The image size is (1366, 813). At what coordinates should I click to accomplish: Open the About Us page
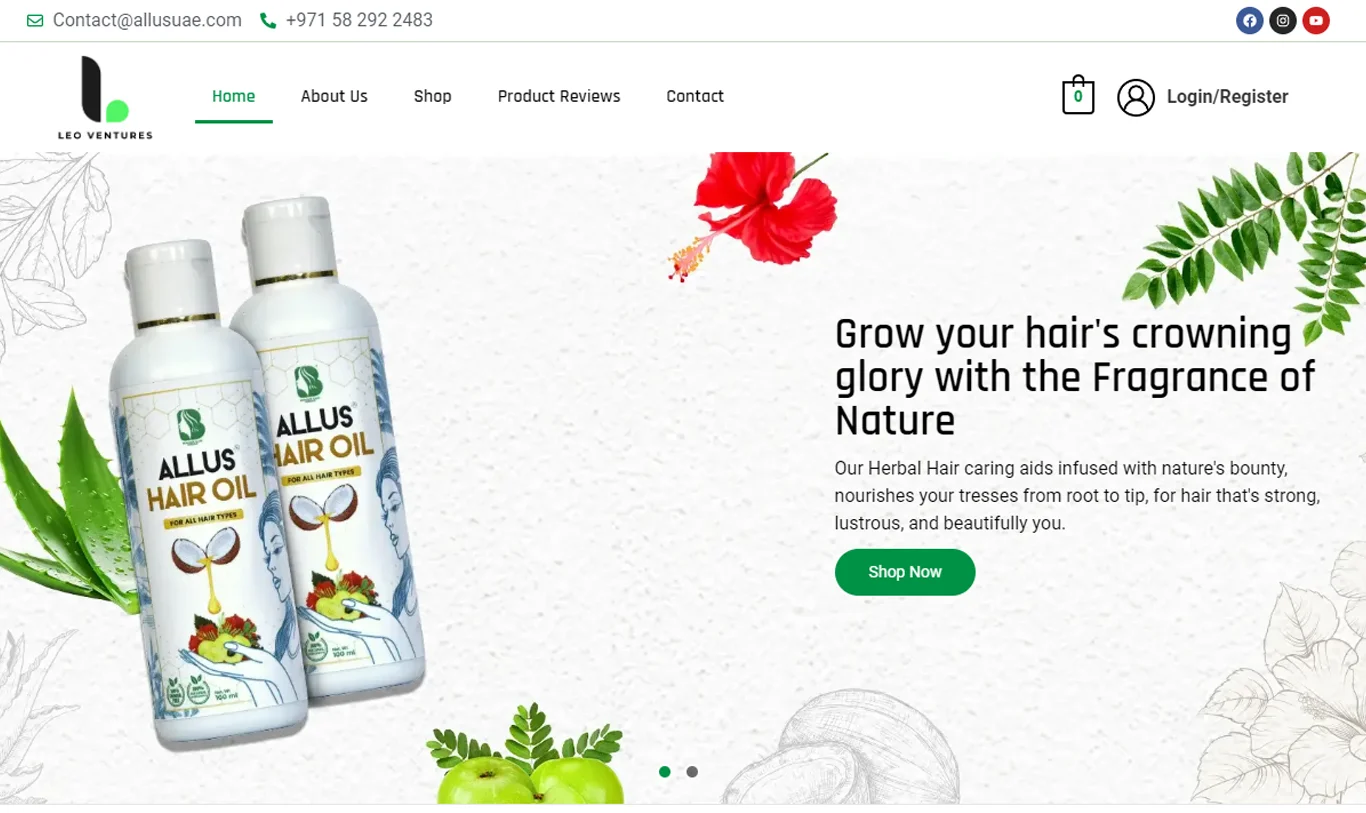pos(334,96)
